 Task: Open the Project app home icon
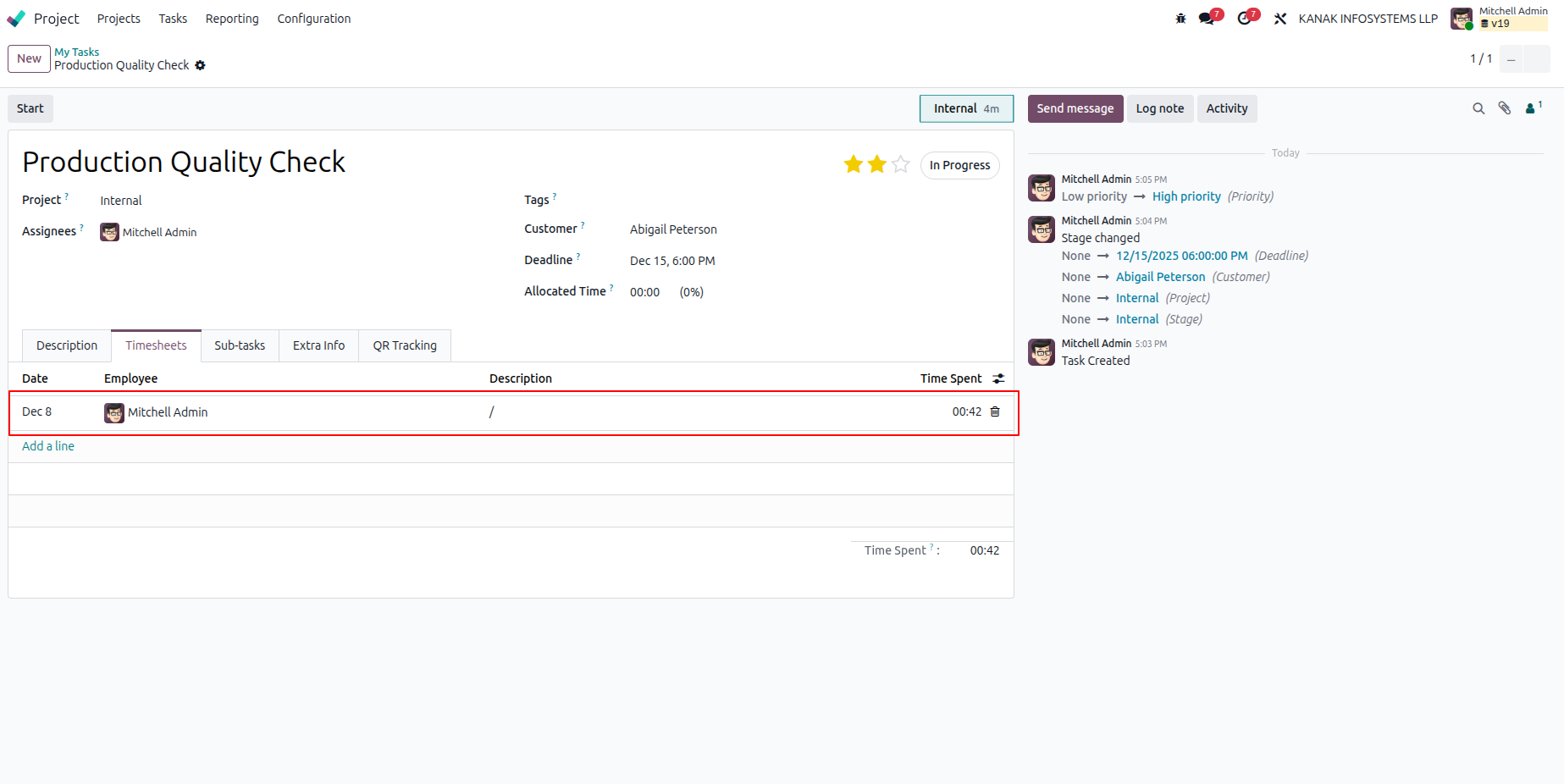tap(16, 19)
